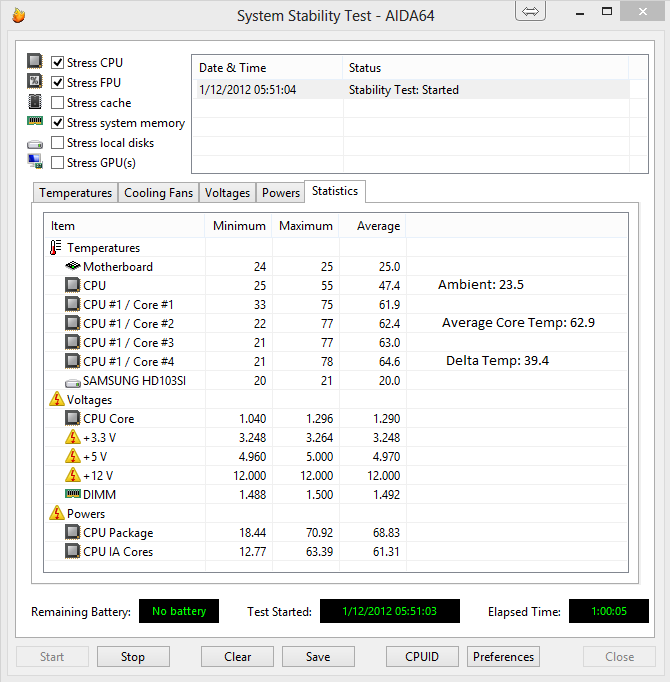This screenshot has height=682, width=670.
Task: Uncheck the Stress FPU checkbox
Action: click(x=57, y=82)
